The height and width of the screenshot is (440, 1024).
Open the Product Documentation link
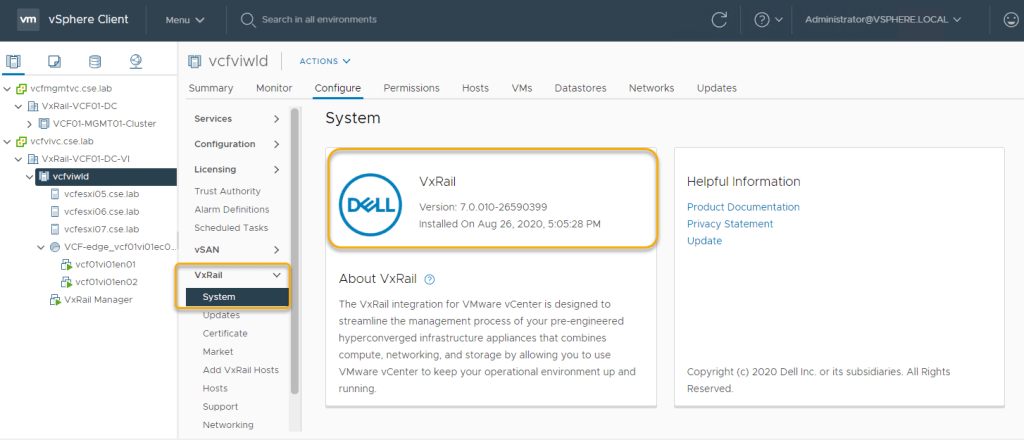pos(743,207)
